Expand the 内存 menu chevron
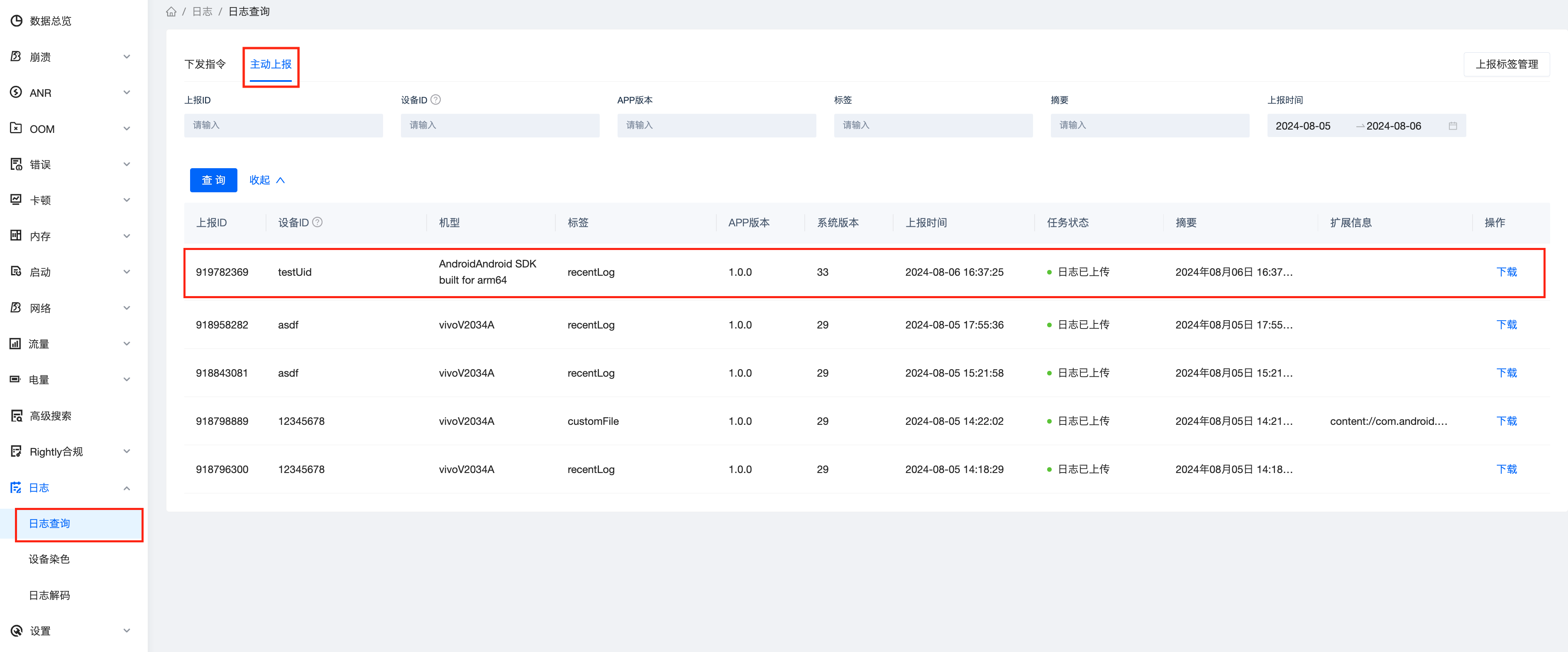The width and height of the screenshot is (1568, 652). 127,236
